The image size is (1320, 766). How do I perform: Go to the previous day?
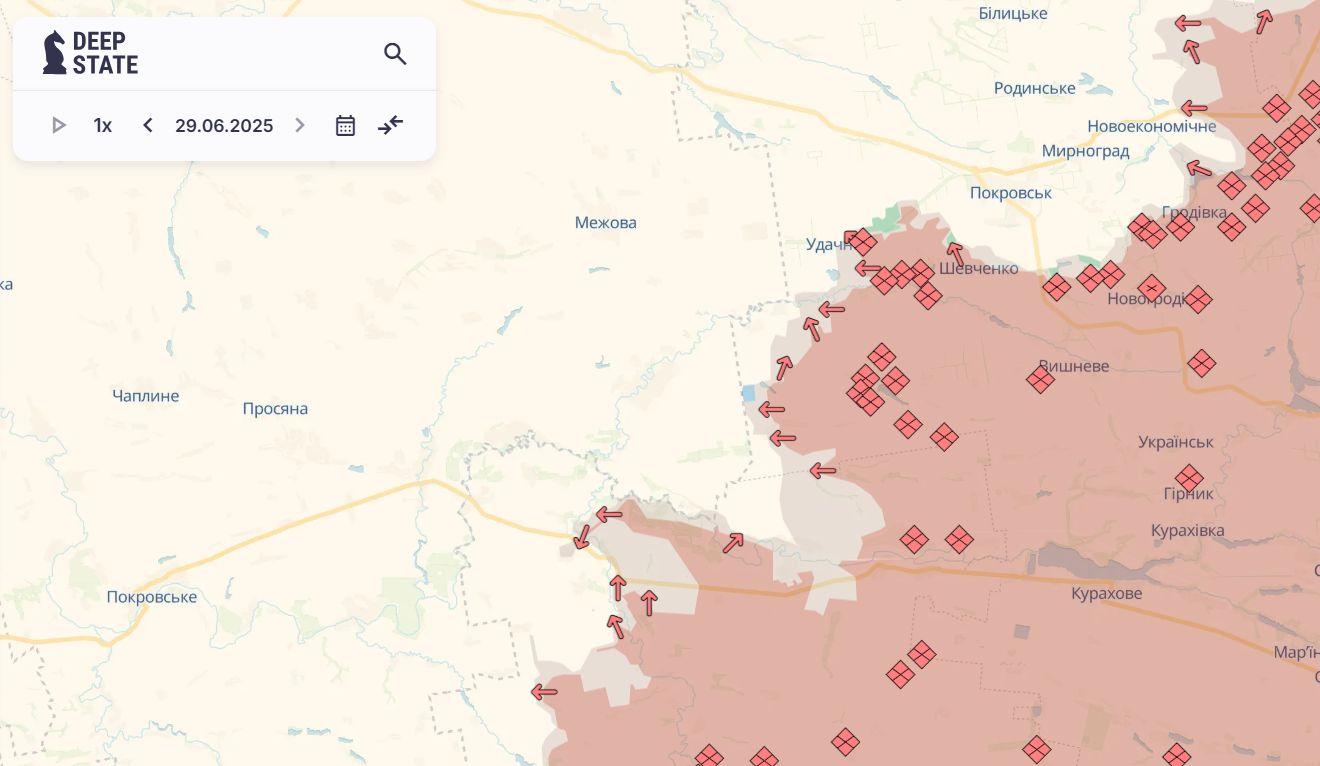(x=148, y=125)
